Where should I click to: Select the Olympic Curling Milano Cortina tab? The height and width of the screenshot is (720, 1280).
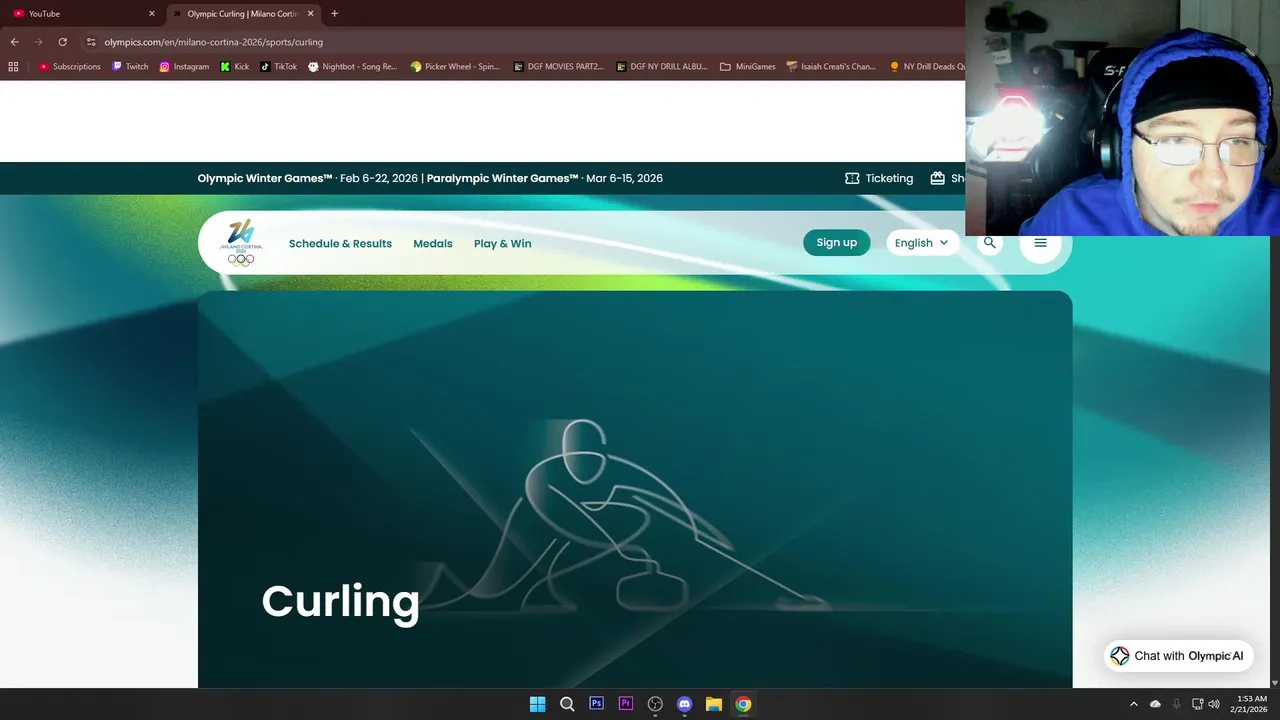tap(243, 14)
